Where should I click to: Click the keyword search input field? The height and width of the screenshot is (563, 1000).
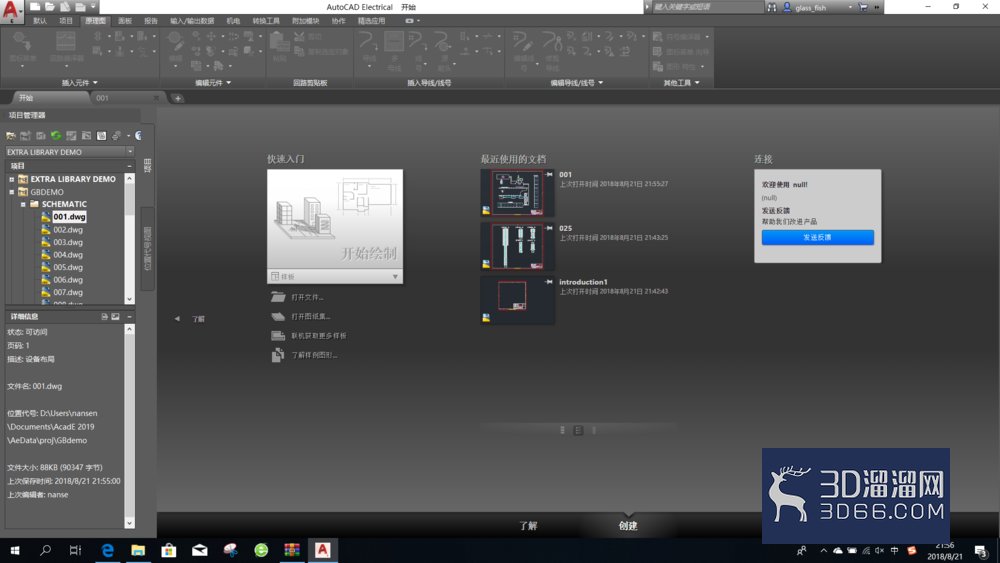tap(707, 7)
